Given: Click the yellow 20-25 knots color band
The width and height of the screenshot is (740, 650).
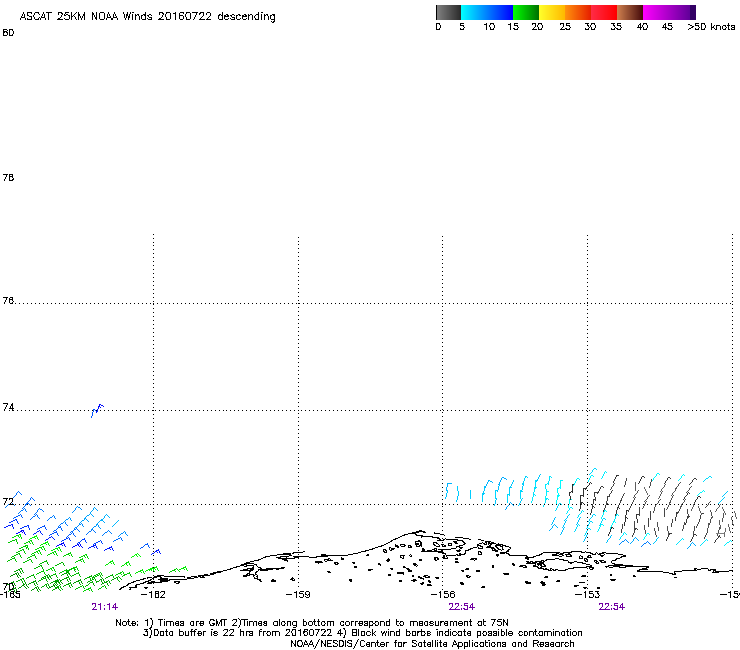Looking at the screenshot, I should [x=552, y=12].
